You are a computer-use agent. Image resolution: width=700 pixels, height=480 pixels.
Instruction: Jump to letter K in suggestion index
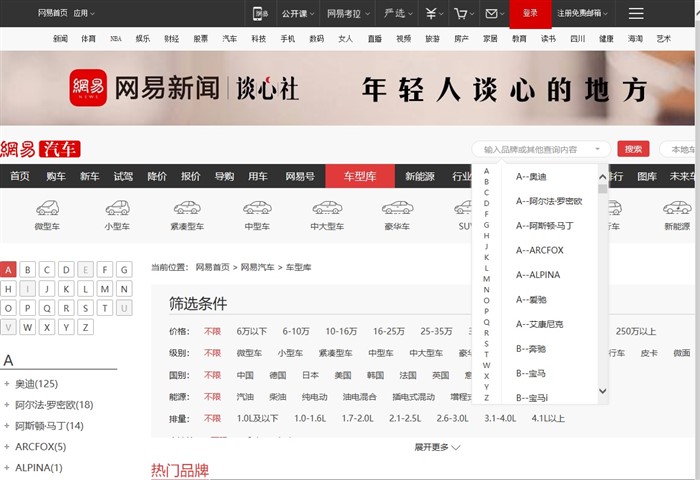(x=487, y=257)
